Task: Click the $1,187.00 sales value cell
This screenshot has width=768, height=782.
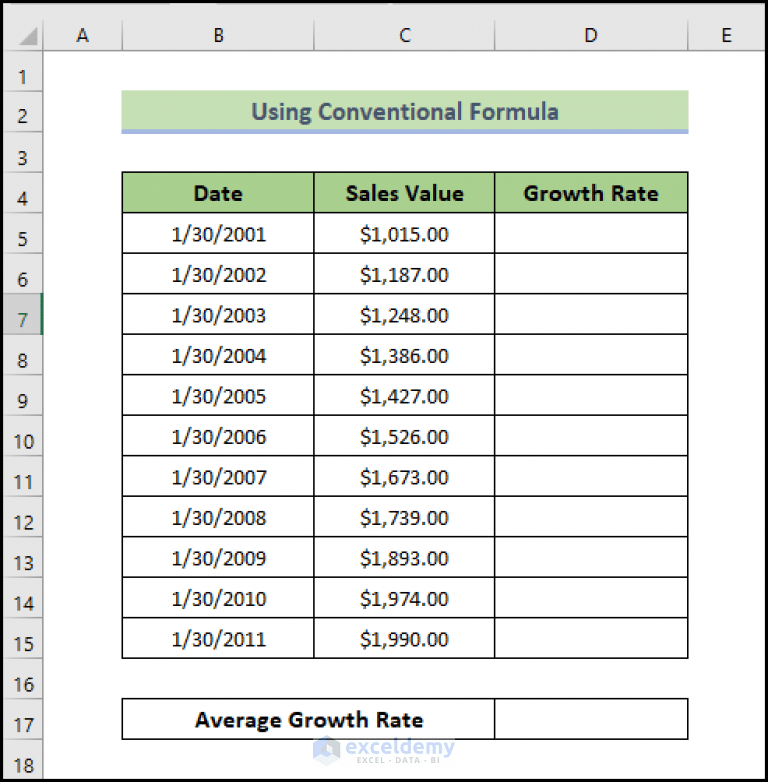Action: coord(404,274)
